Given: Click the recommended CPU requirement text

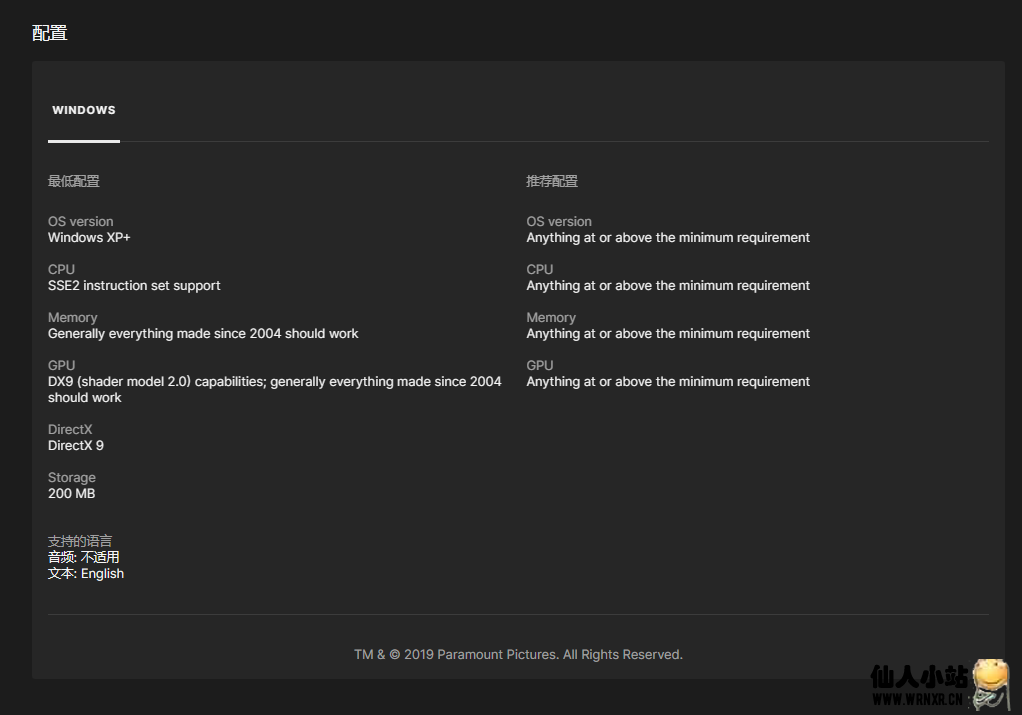Looking at the screenshot, I should [668, 286].
